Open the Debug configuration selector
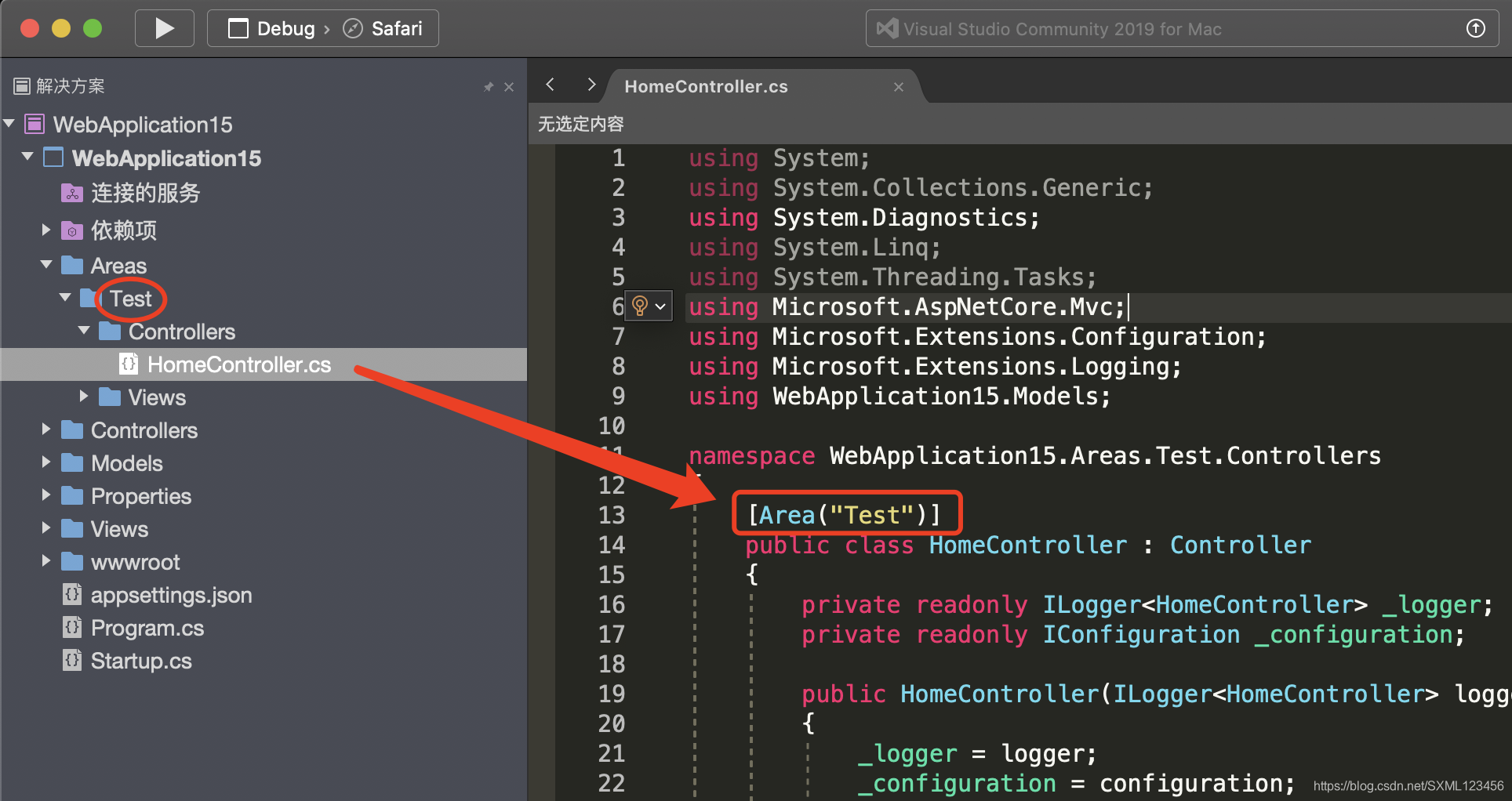 click(x=271, y=29)
